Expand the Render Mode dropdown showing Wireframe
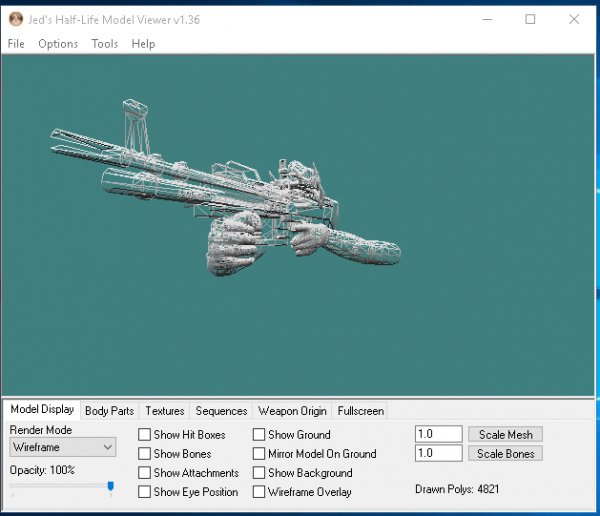600x516 pixels. pos(63,447)
